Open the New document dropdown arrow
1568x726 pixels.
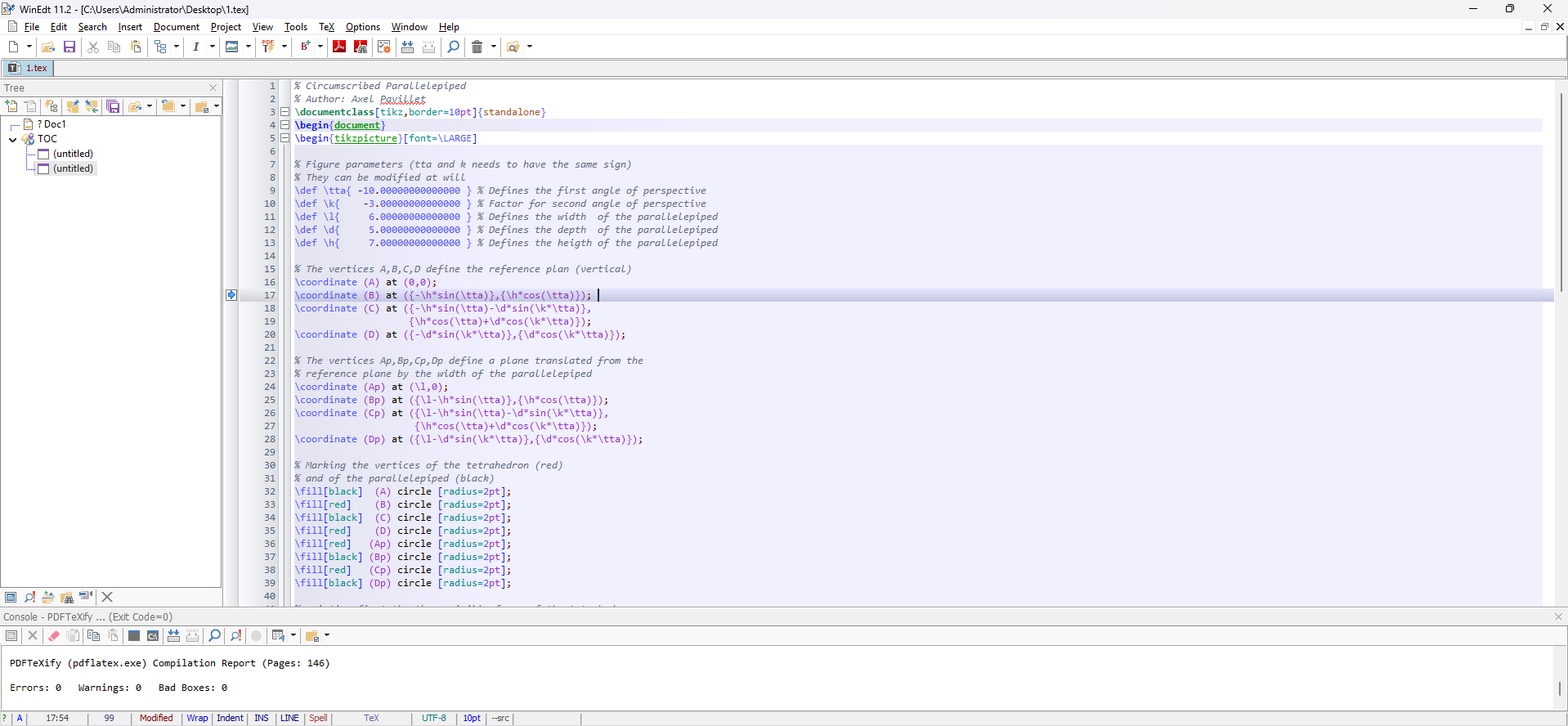coord(29,47)
